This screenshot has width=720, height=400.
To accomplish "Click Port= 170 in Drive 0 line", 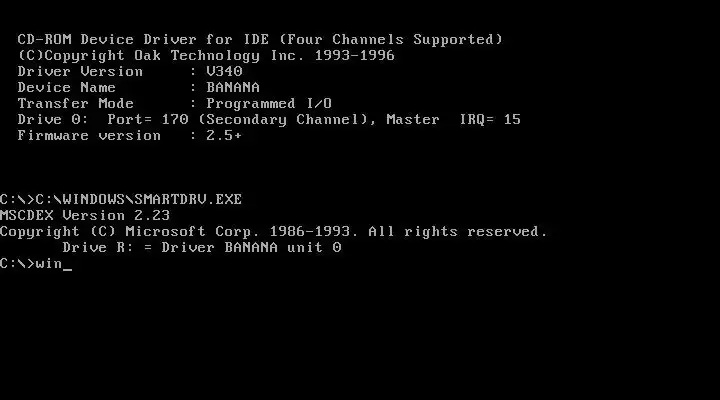I will point(148,119).
